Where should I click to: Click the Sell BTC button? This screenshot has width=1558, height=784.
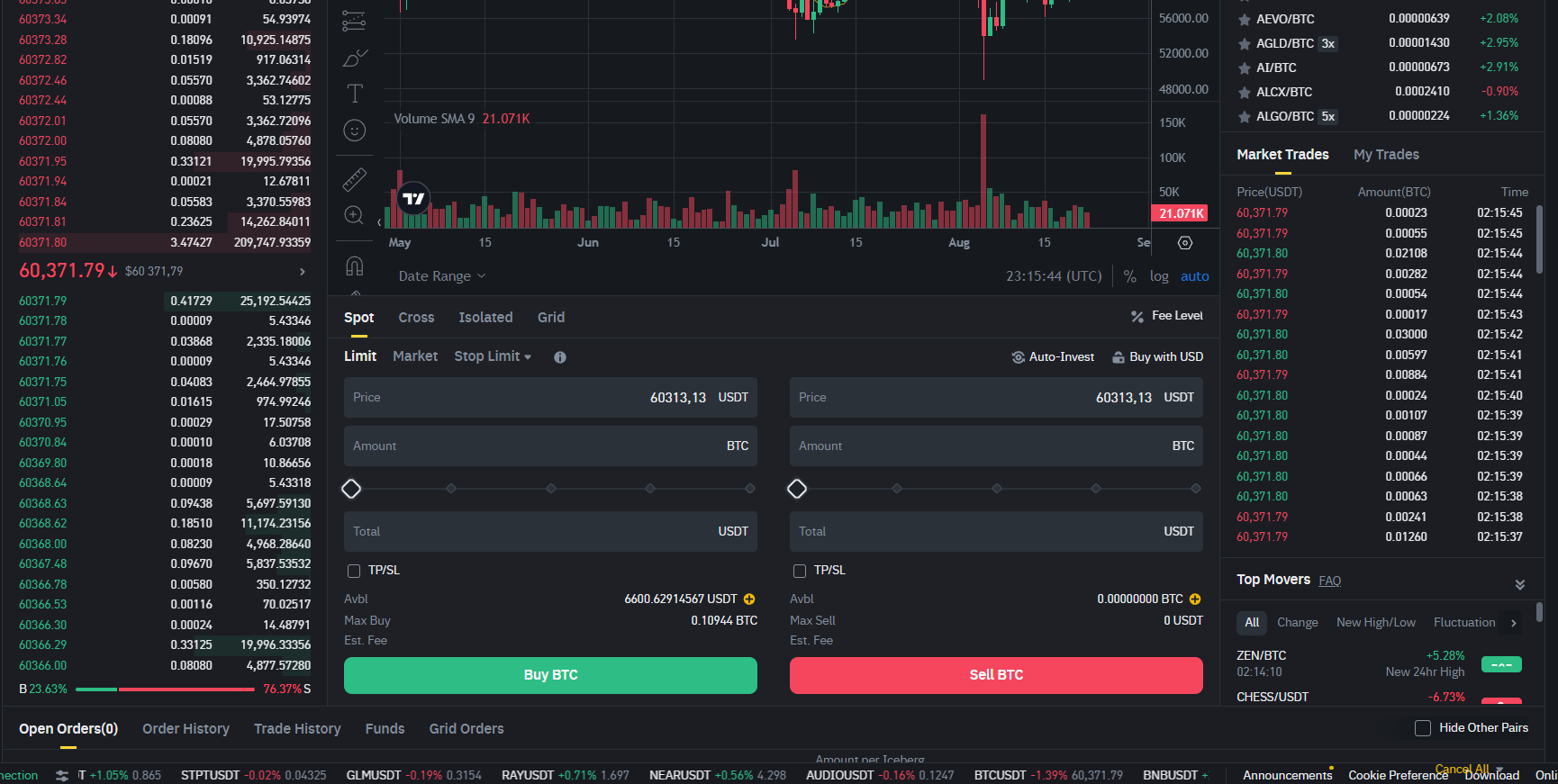[996, 675]
